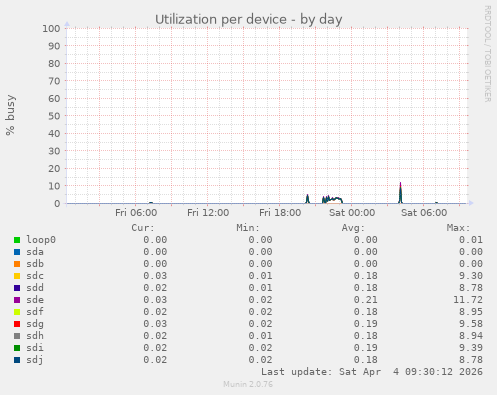Select the 'sdc' device label
Screen dimensions: 497x395
[x=35, y=276]
